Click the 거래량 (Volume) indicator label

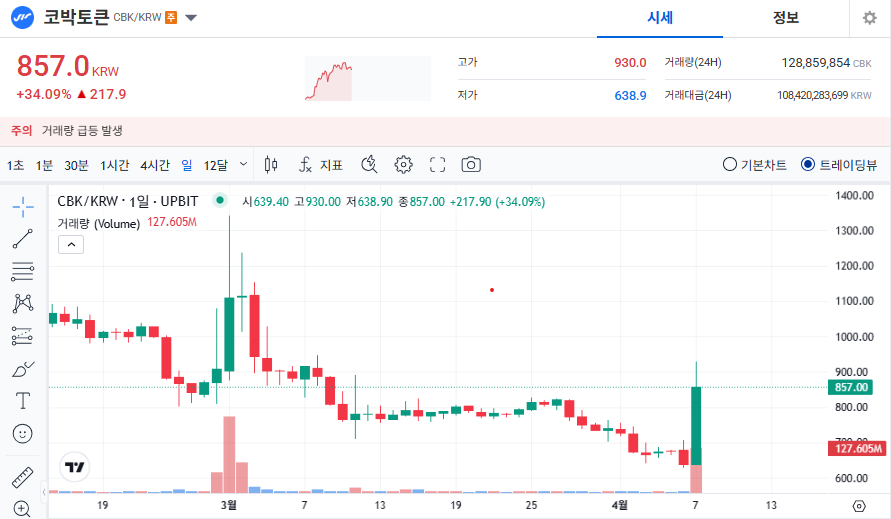click(x=98, y=223)
